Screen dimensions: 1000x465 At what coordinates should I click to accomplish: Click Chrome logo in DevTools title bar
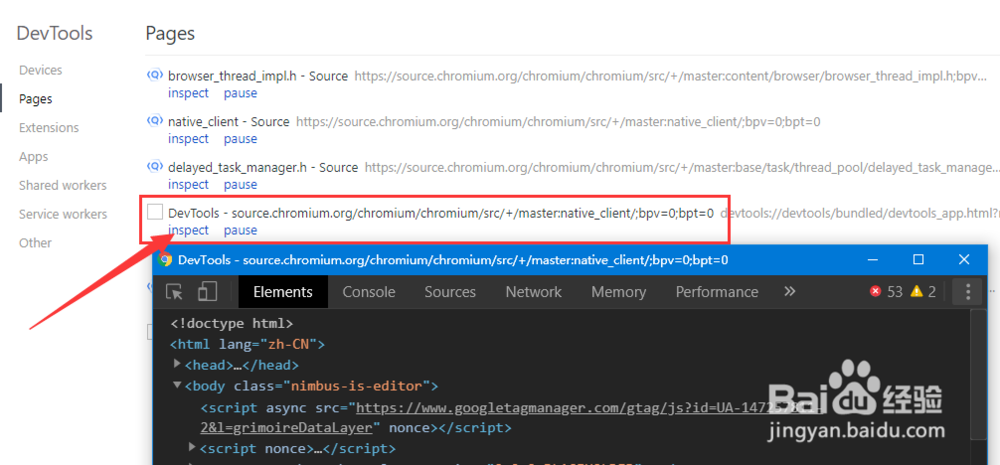[x=165, y=260]
